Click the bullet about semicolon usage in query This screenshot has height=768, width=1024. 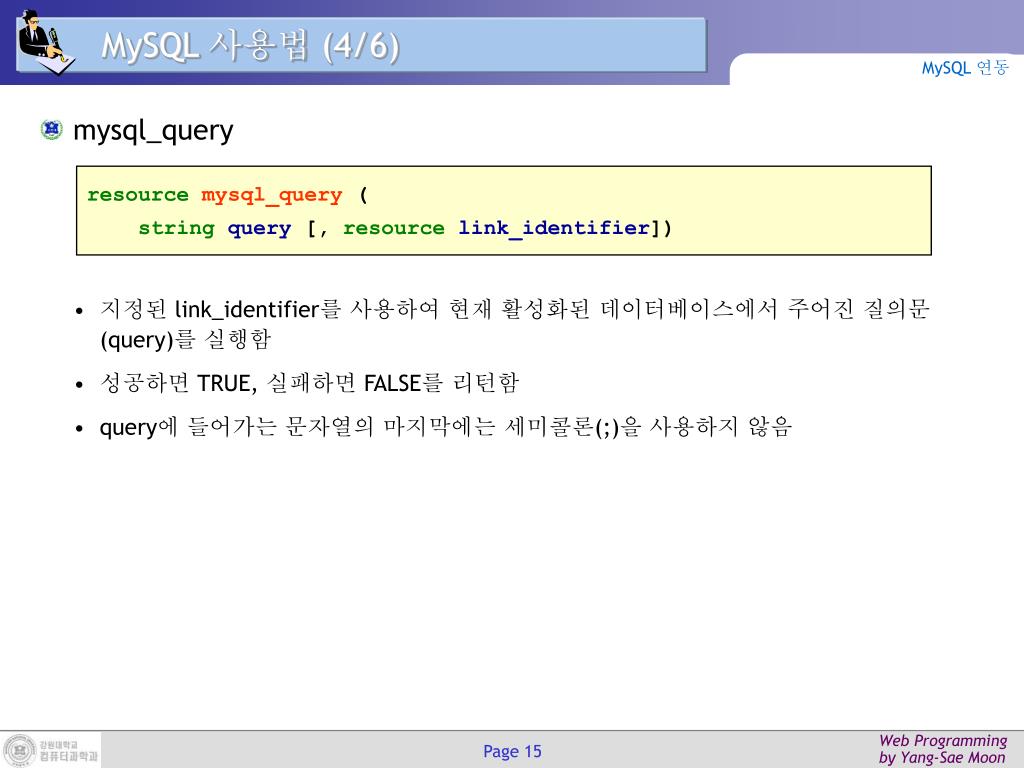tap(445, 428)
